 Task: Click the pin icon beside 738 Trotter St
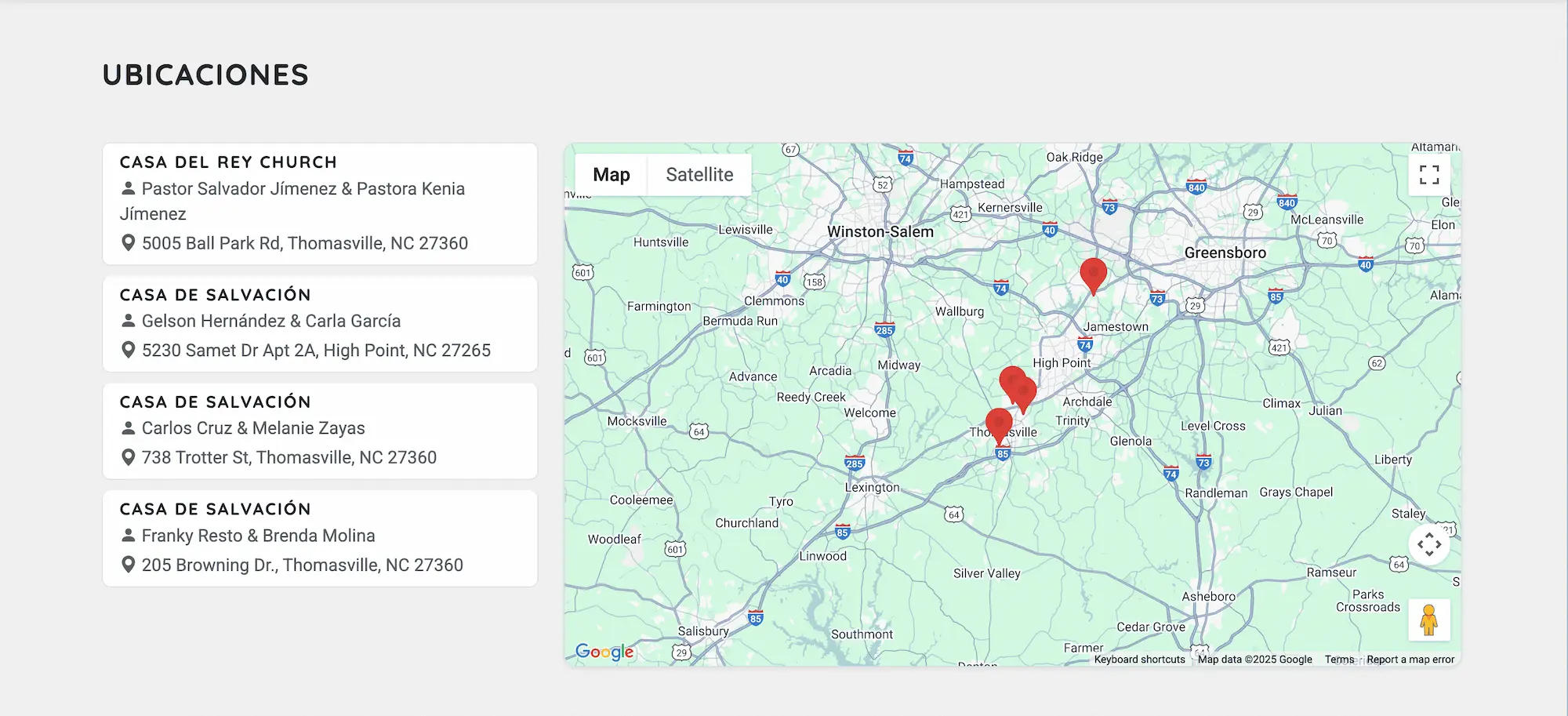tap(129, 457)
